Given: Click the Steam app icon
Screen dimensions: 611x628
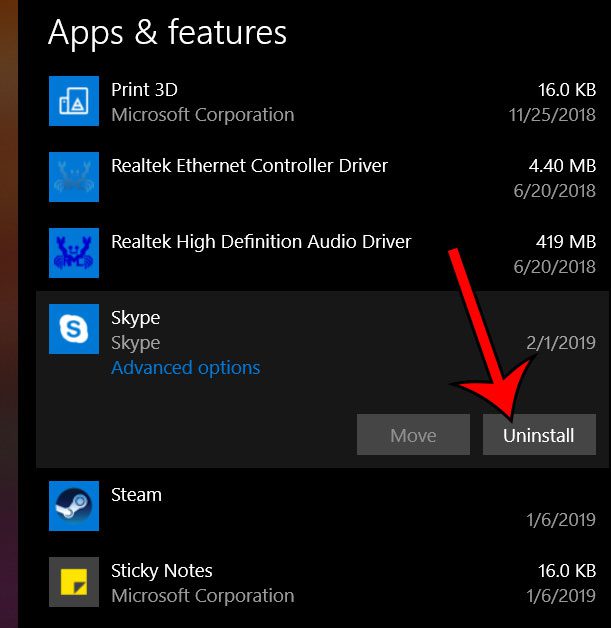Looking at the screenshot, I should pos(74,506).
